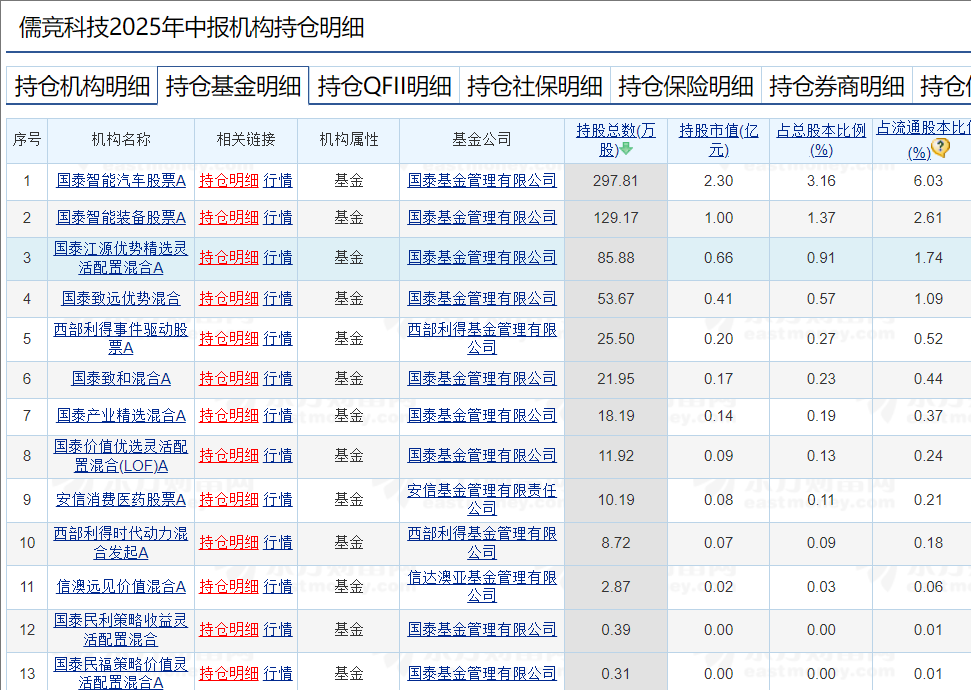Open 西部利得基金管理有限公司 in row 5

482,339
